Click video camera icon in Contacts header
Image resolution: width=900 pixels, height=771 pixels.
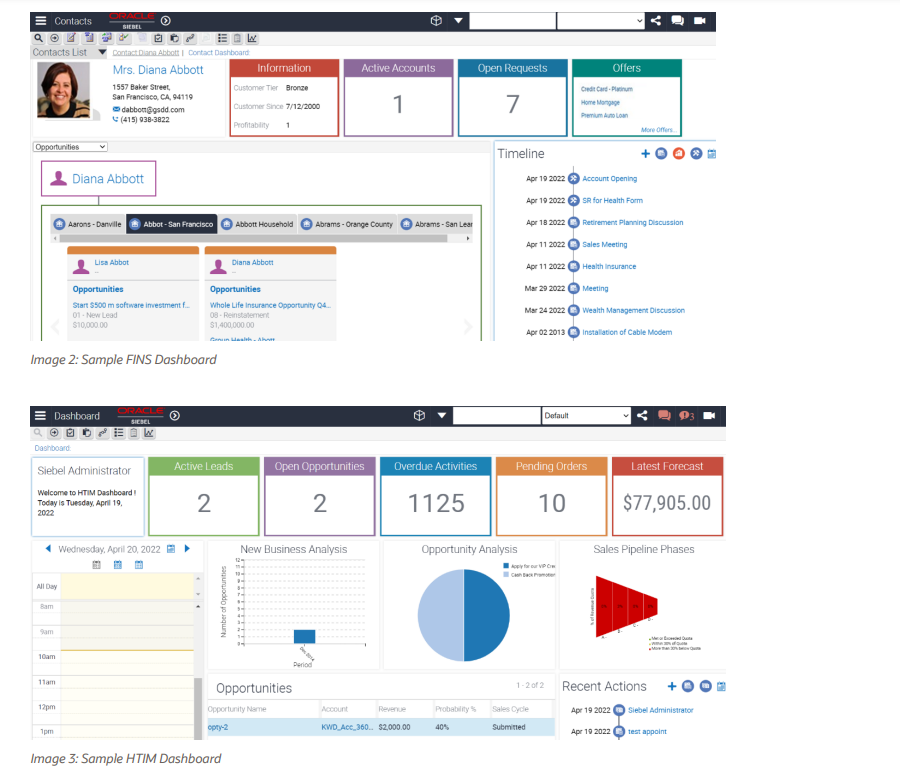pos(700,21)
